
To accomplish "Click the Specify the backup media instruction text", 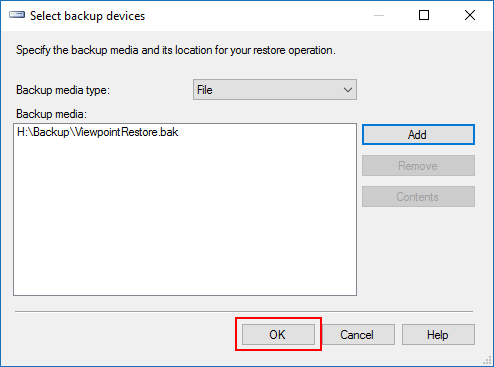I will pos(176,50).
